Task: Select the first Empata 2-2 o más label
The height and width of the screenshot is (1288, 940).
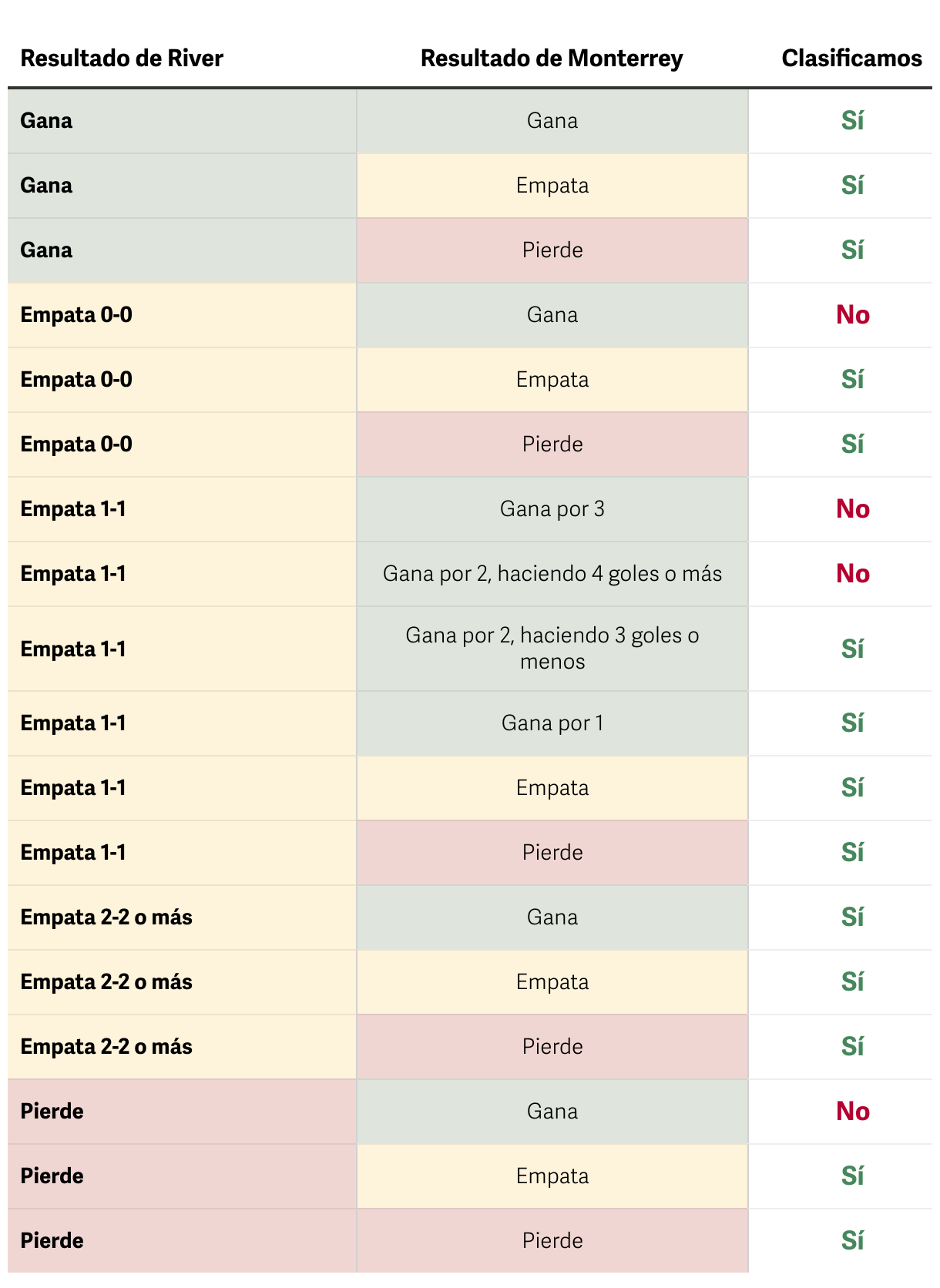Action: (x=106, y=917)
